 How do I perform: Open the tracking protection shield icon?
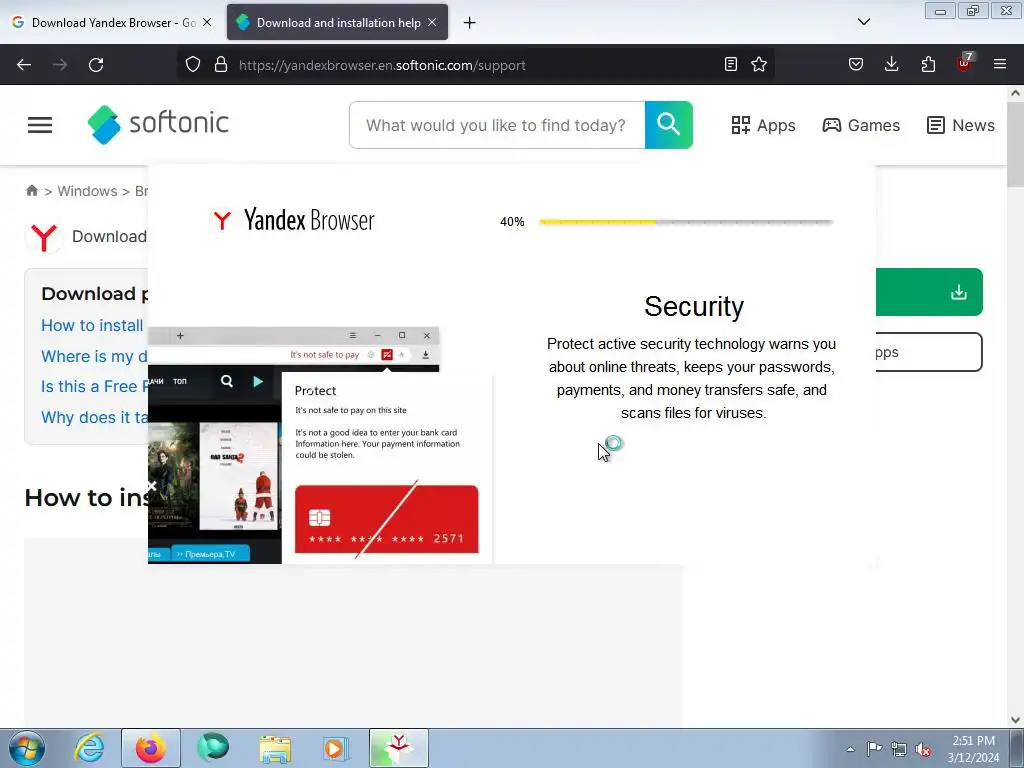click(193, 65)
